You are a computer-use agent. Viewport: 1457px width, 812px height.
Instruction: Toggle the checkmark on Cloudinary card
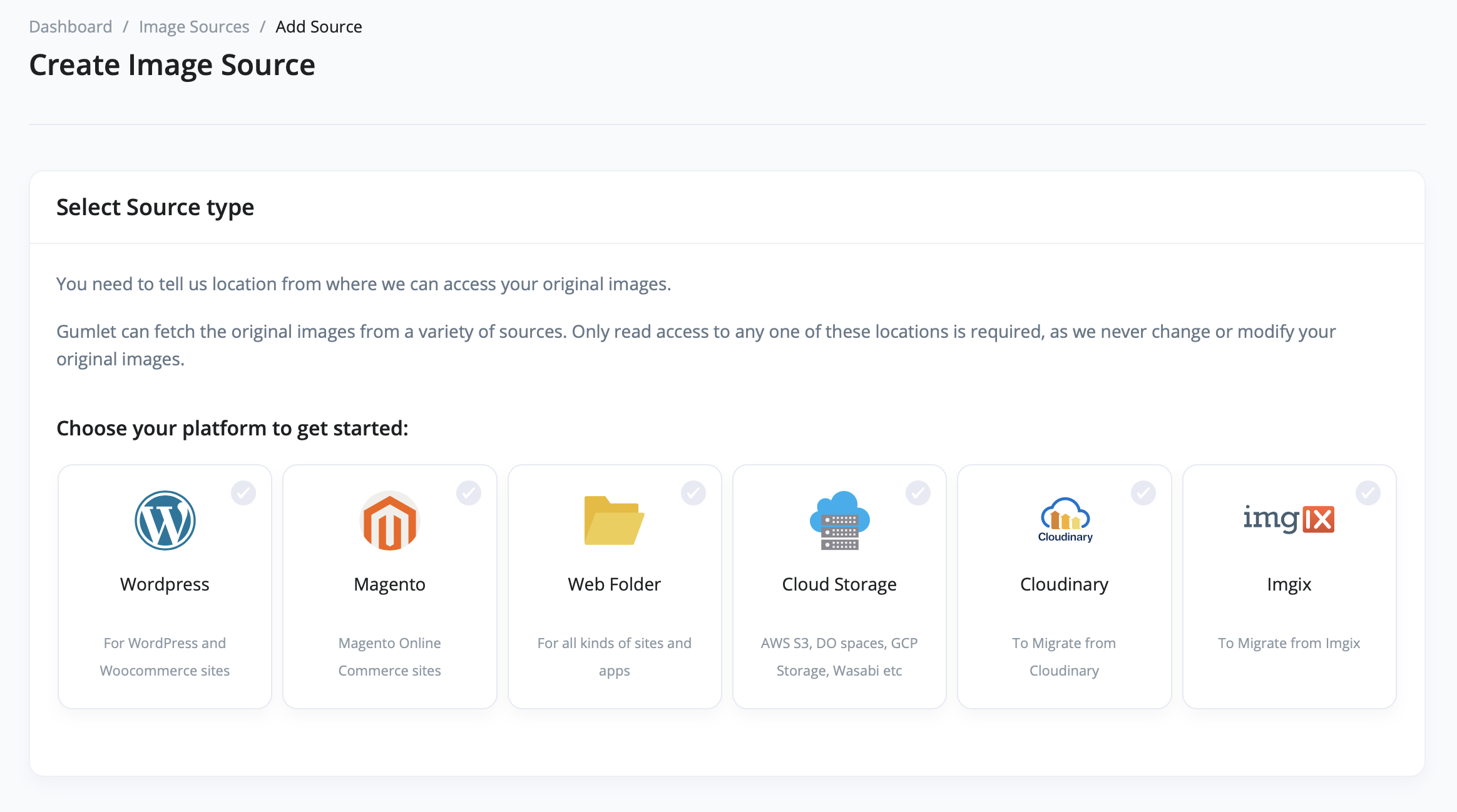click(1143, 493)
